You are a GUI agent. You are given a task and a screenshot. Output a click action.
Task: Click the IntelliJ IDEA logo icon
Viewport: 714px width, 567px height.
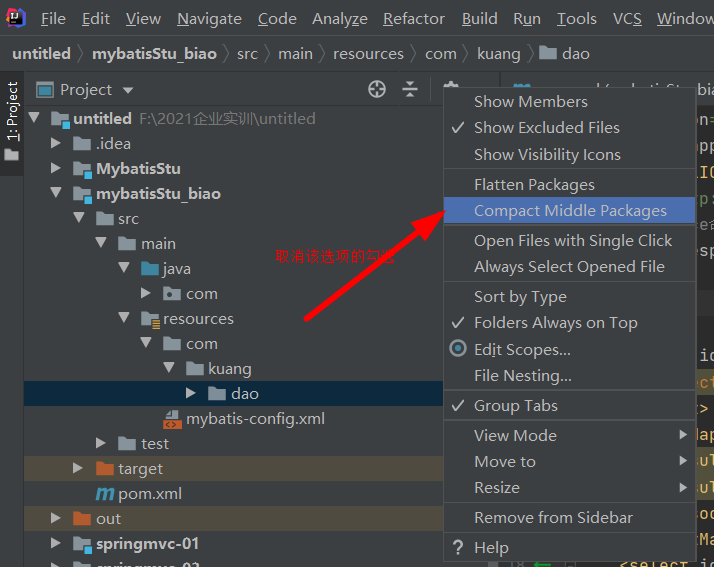(19, 18)
